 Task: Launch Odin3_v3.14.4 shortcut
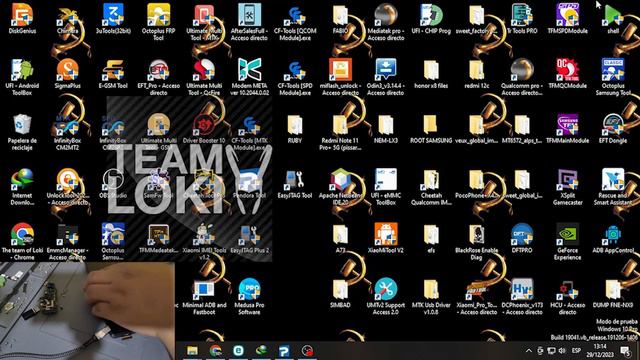coord(386,70)
